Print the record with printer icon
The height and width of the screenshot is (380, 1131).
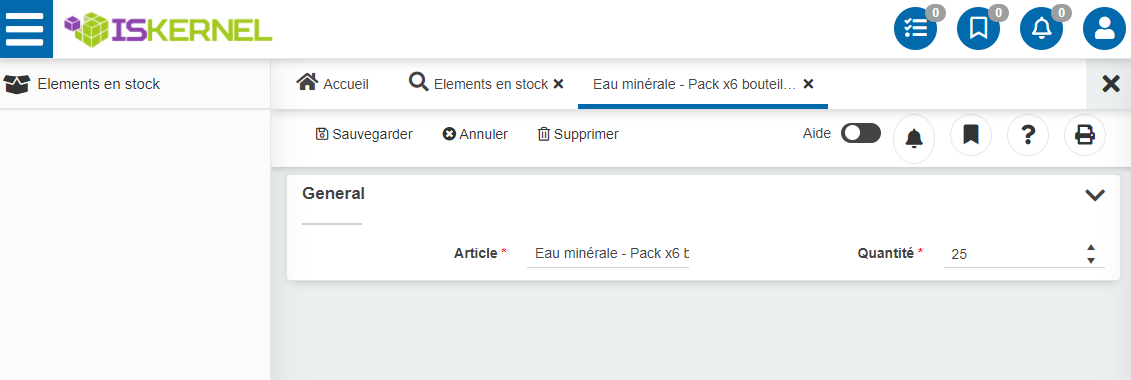pyautogui.click(x=1085, y=135)
